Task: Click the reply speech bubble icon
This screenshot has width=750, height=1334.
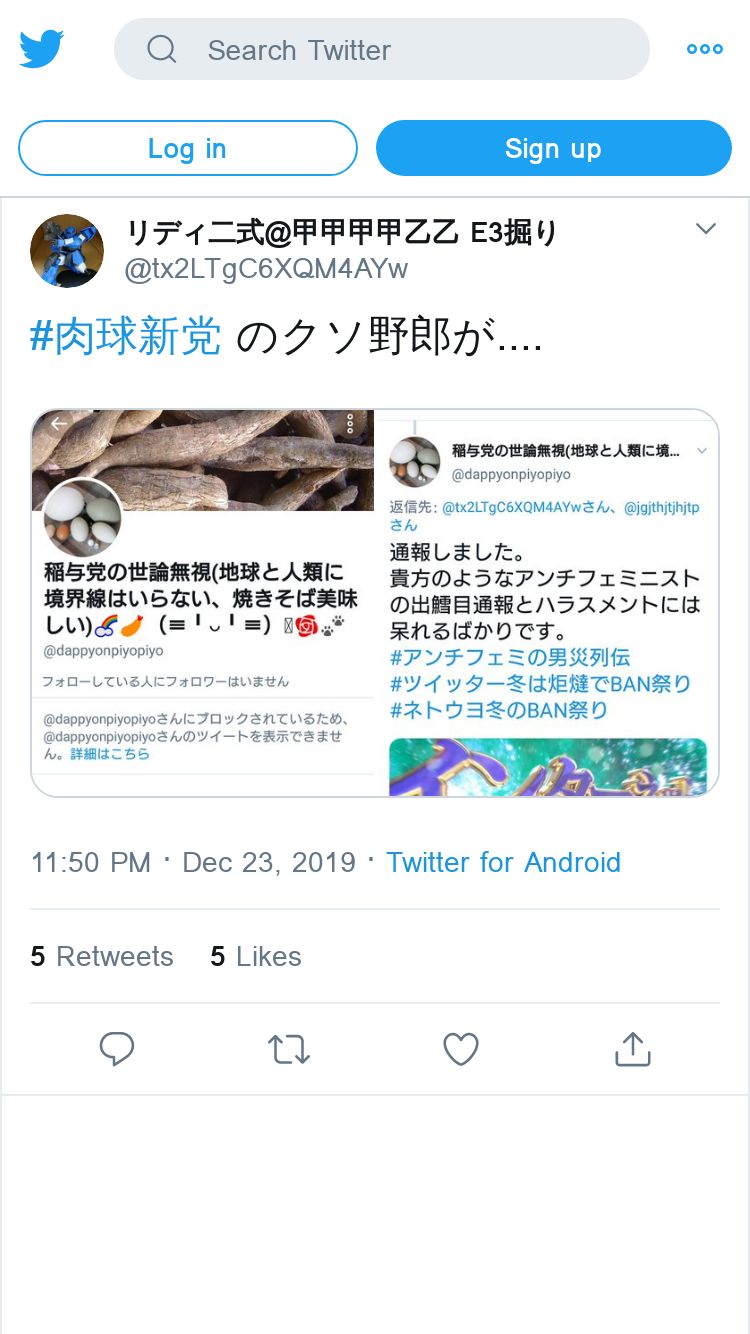Action: [x=117, y=1049]
